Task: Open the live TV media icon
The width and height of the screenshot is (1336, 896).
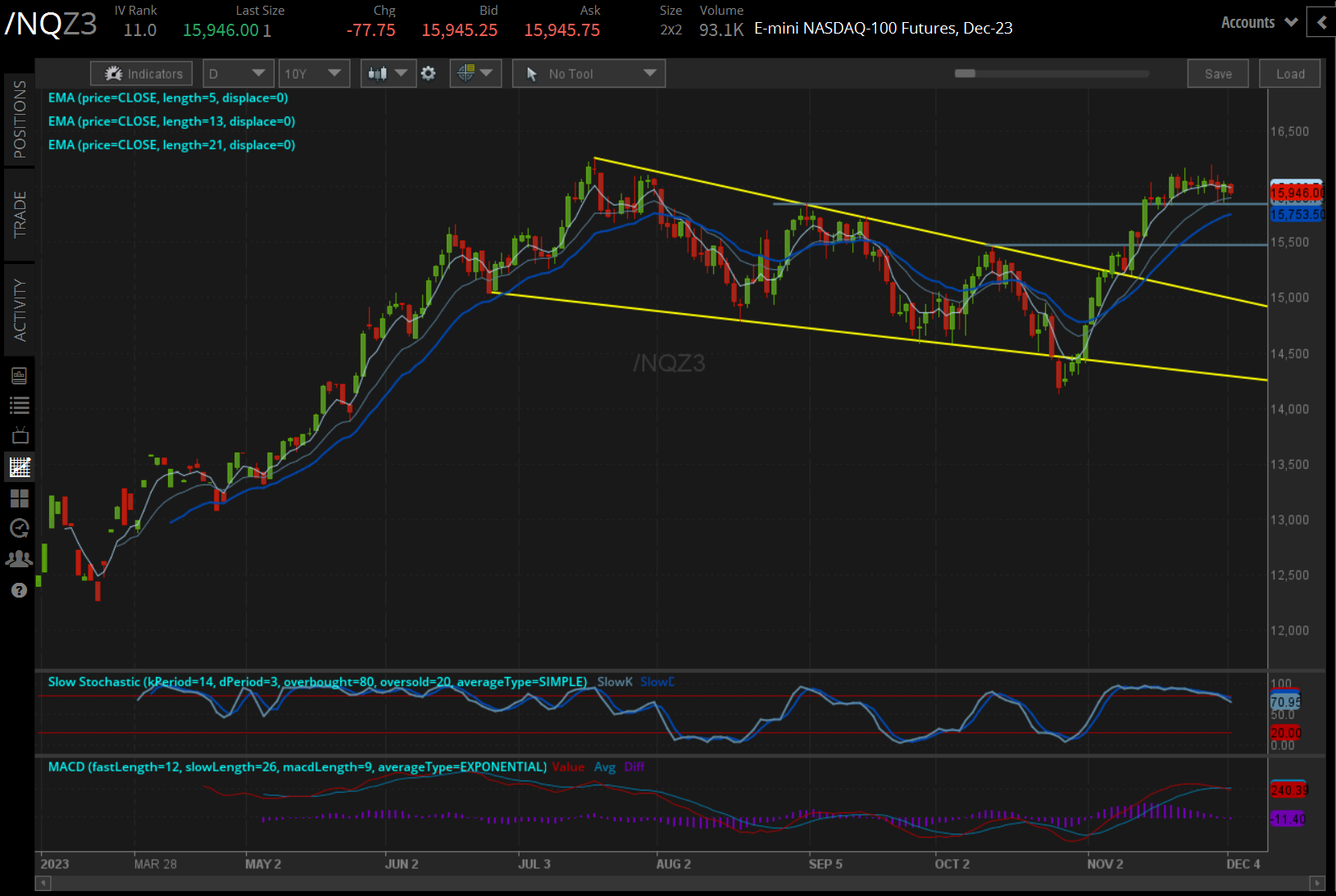Action: pos(19,435)
